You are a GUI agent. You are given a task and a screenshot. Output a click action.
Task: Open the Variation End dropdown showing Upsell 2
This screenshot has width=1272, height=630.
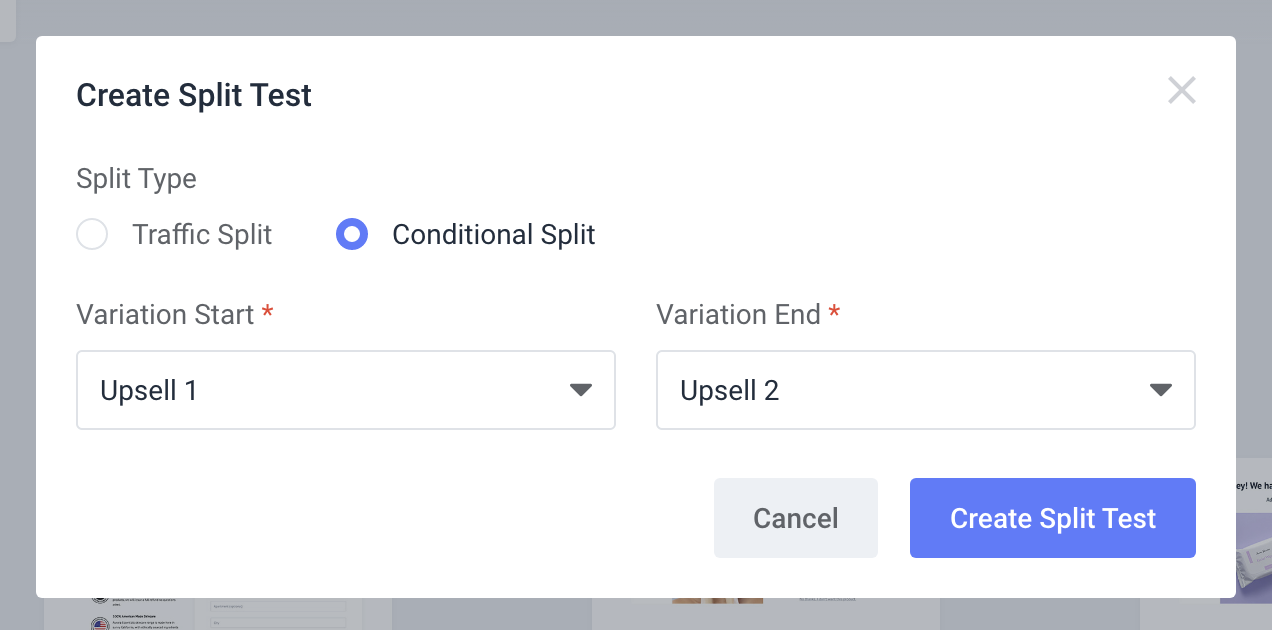point(926,390)
